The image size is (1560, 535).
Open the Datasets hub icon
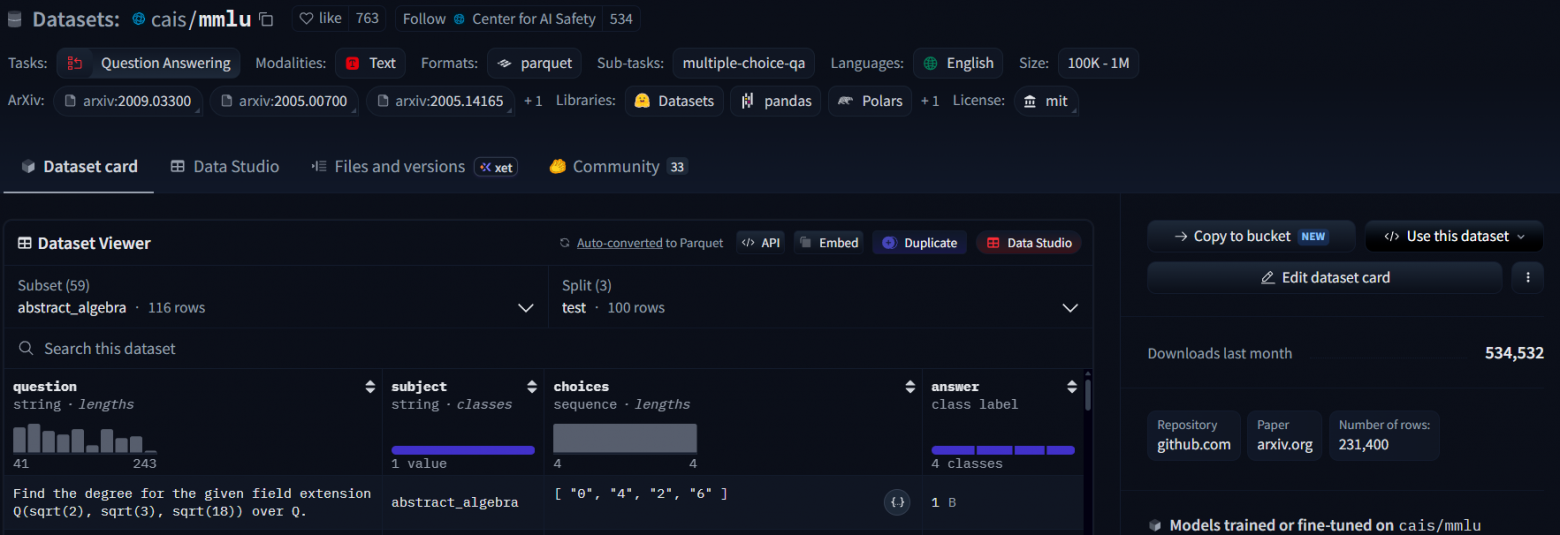coord(14,19)
